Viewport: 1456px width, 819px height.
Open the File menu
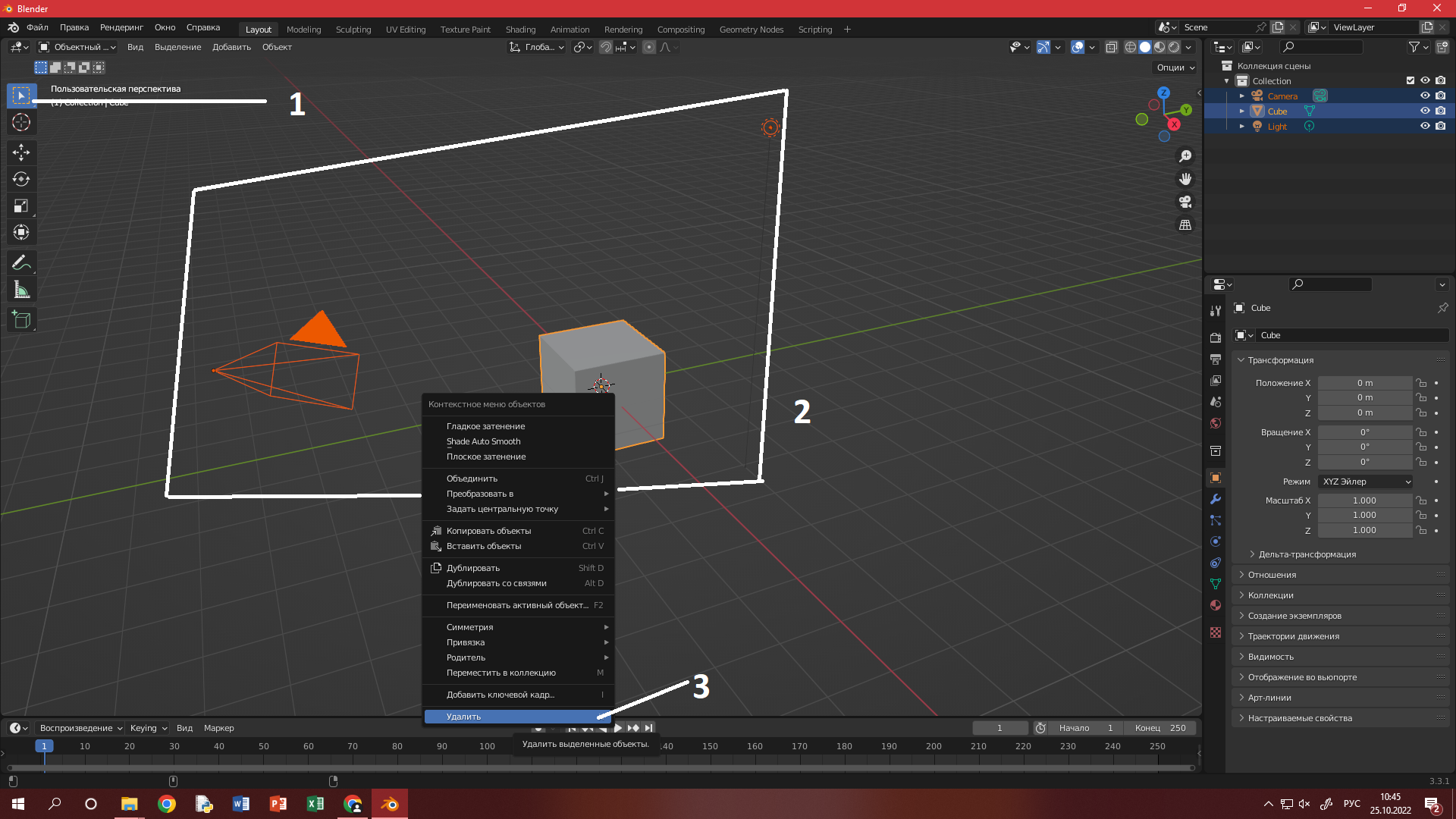(x=37, y=27)
